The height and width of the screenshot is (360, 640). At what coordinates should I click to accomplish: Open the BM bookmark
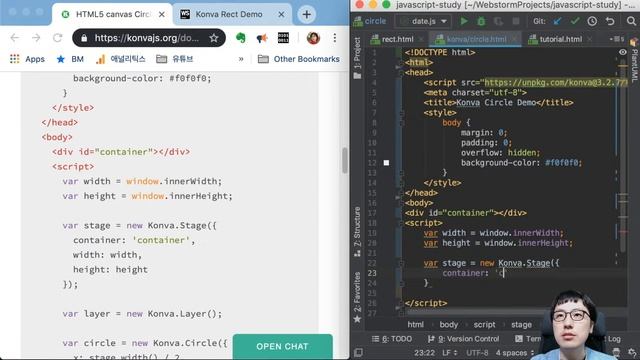[71, 59]
